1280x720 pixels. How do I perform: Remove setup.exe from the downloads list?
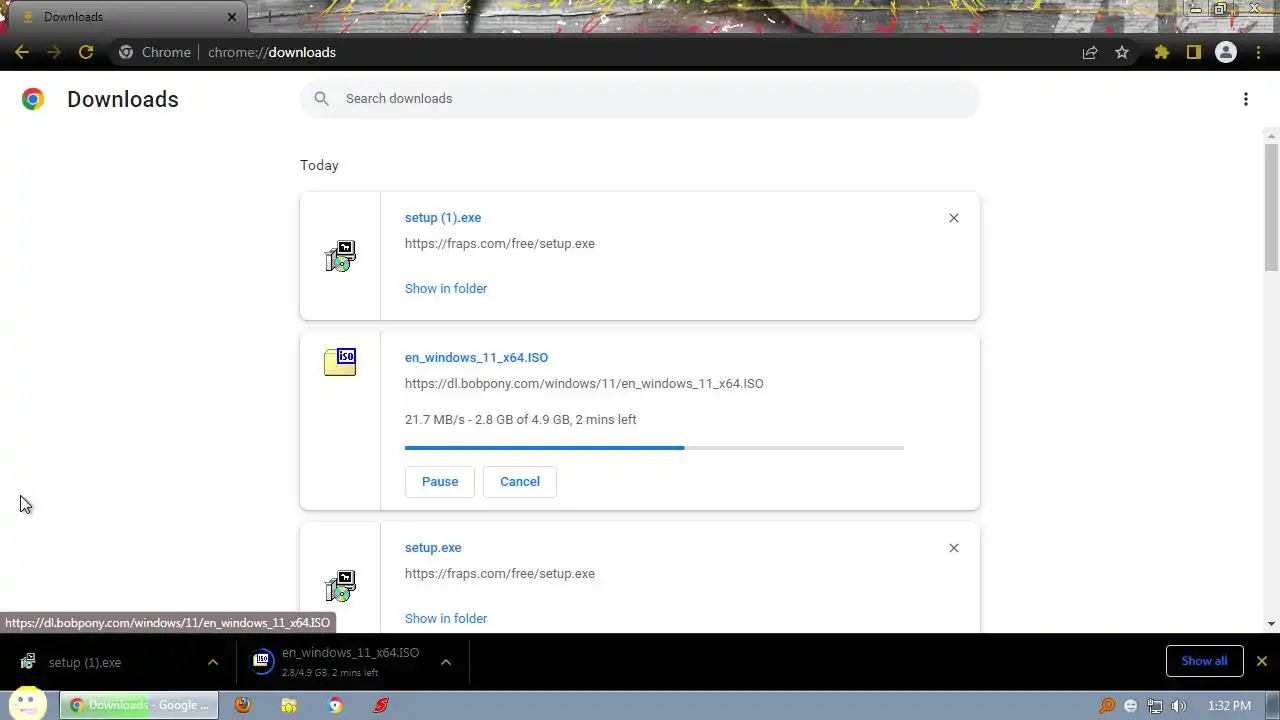[954, 548]
